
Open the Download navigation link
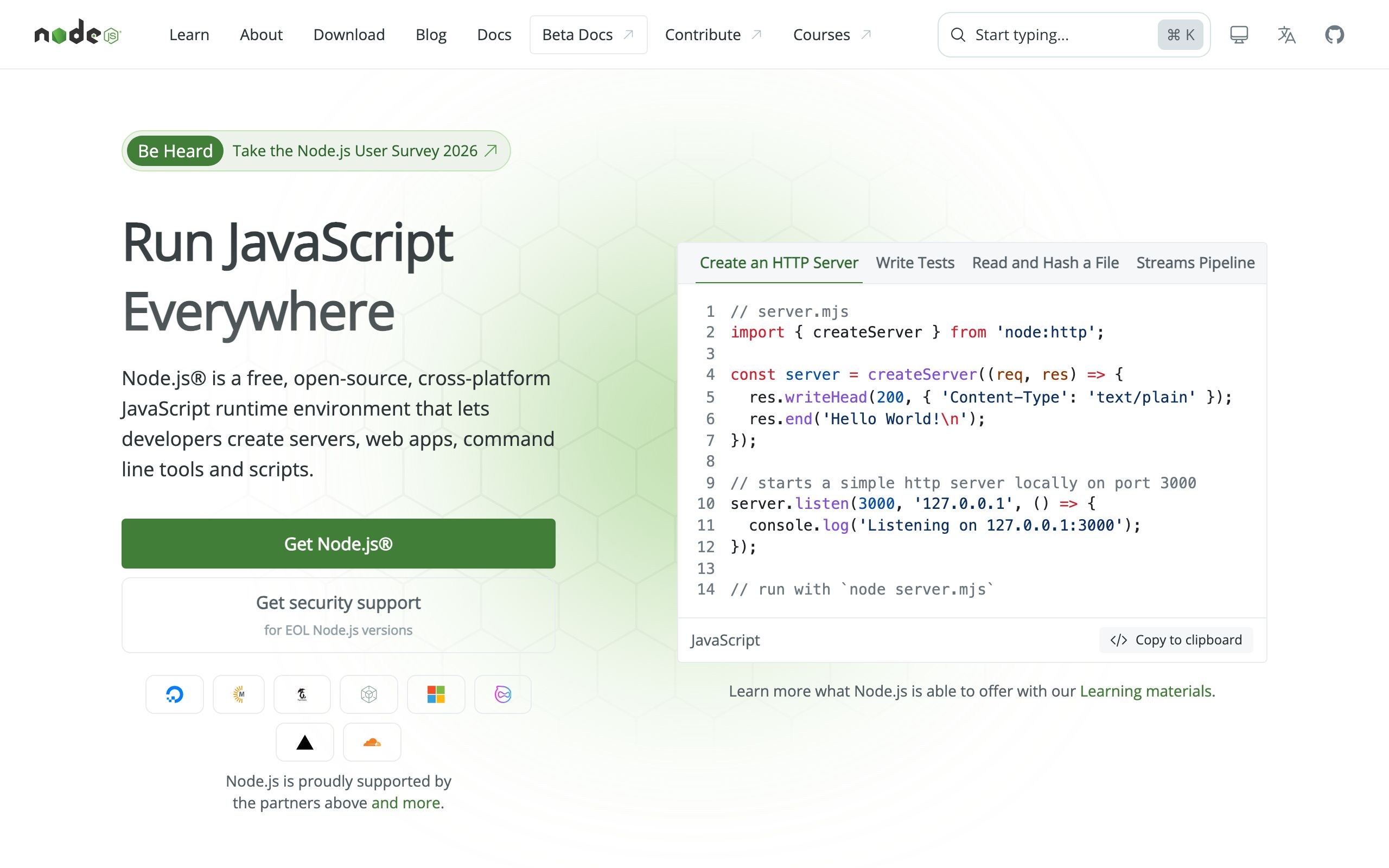pyautogui.click(x=349, y=34)
